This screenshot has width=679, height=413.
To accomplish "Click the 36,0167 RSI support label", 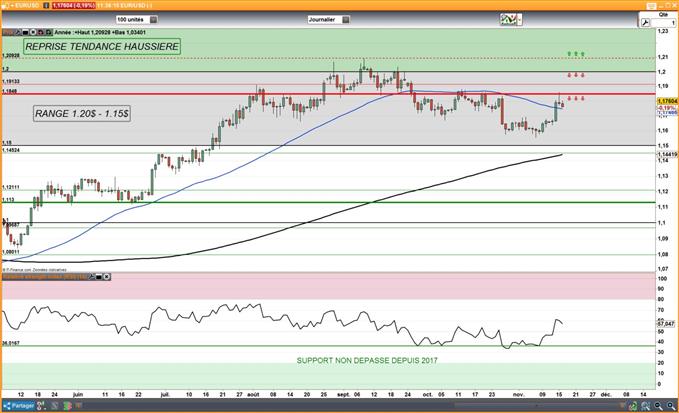I will (x=10, y=343).
